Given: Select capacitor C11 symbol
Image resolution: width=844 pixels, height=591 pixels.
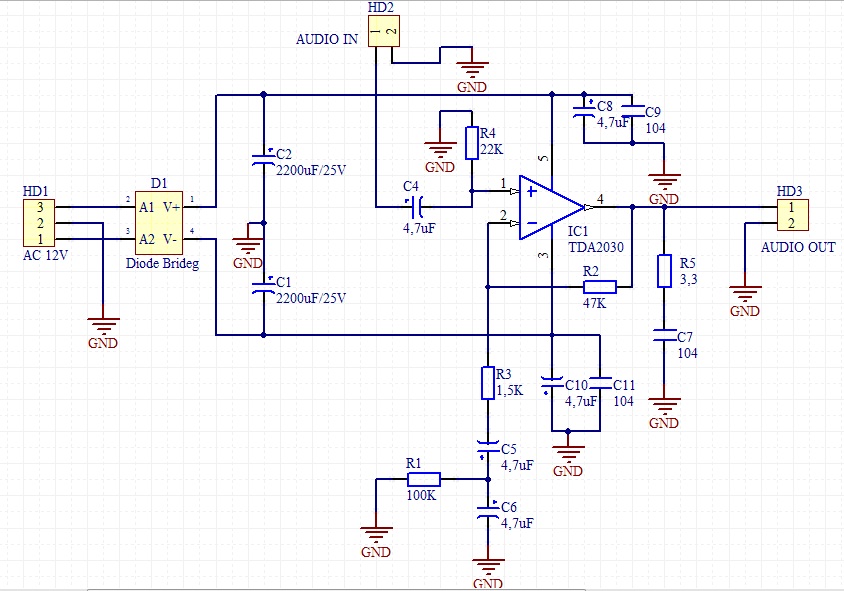Looking at the screenshot, I should 600,383.
